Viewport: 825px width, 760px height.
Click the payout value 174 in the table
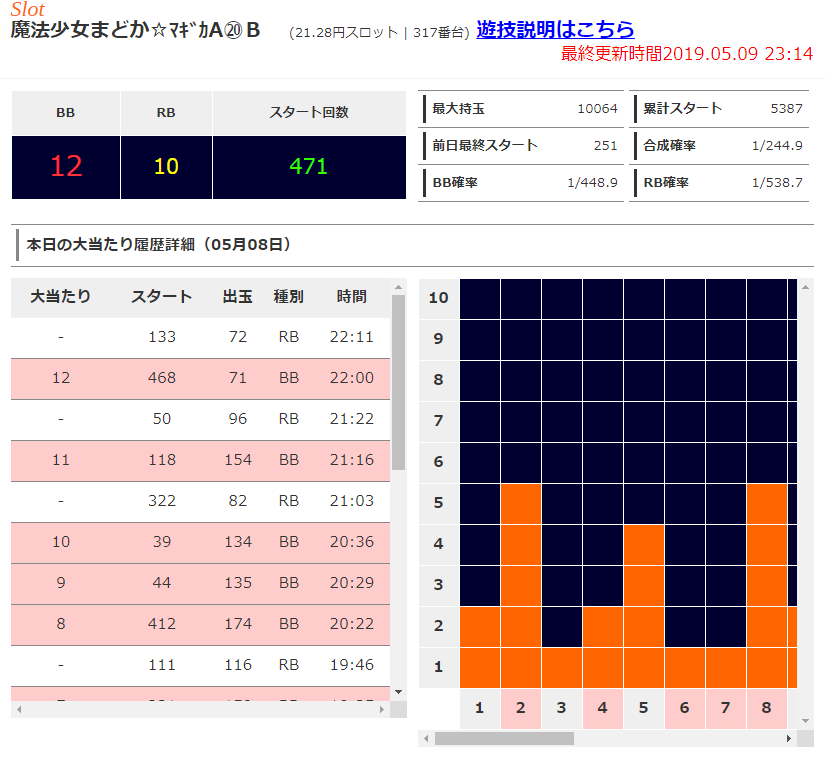coord(238,624)
